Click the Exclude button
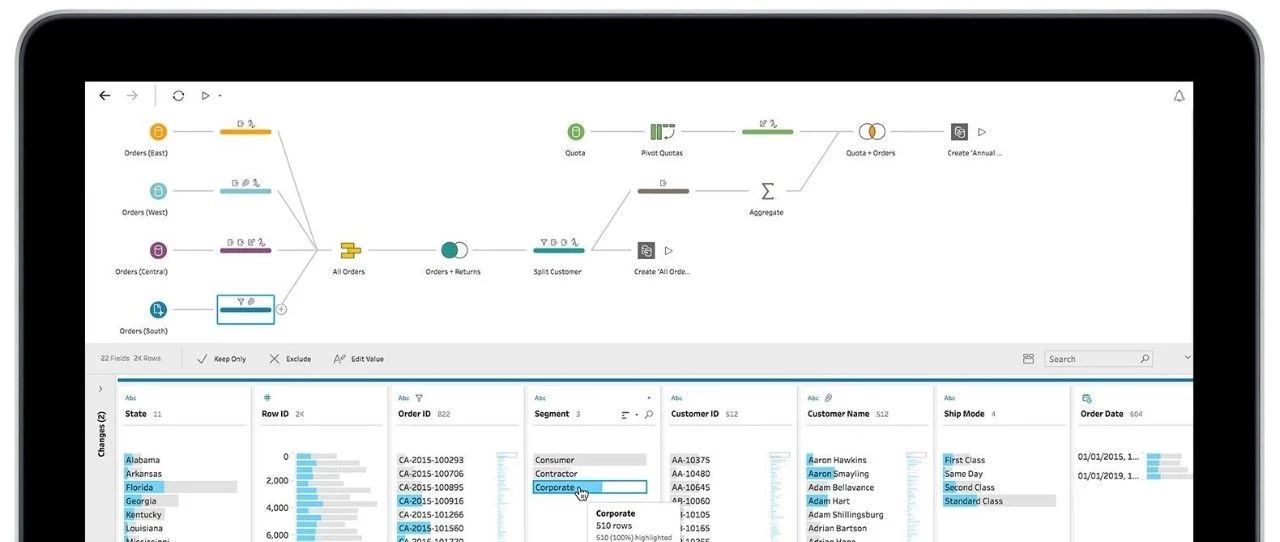1280x542 pixels. coord(290,359)
